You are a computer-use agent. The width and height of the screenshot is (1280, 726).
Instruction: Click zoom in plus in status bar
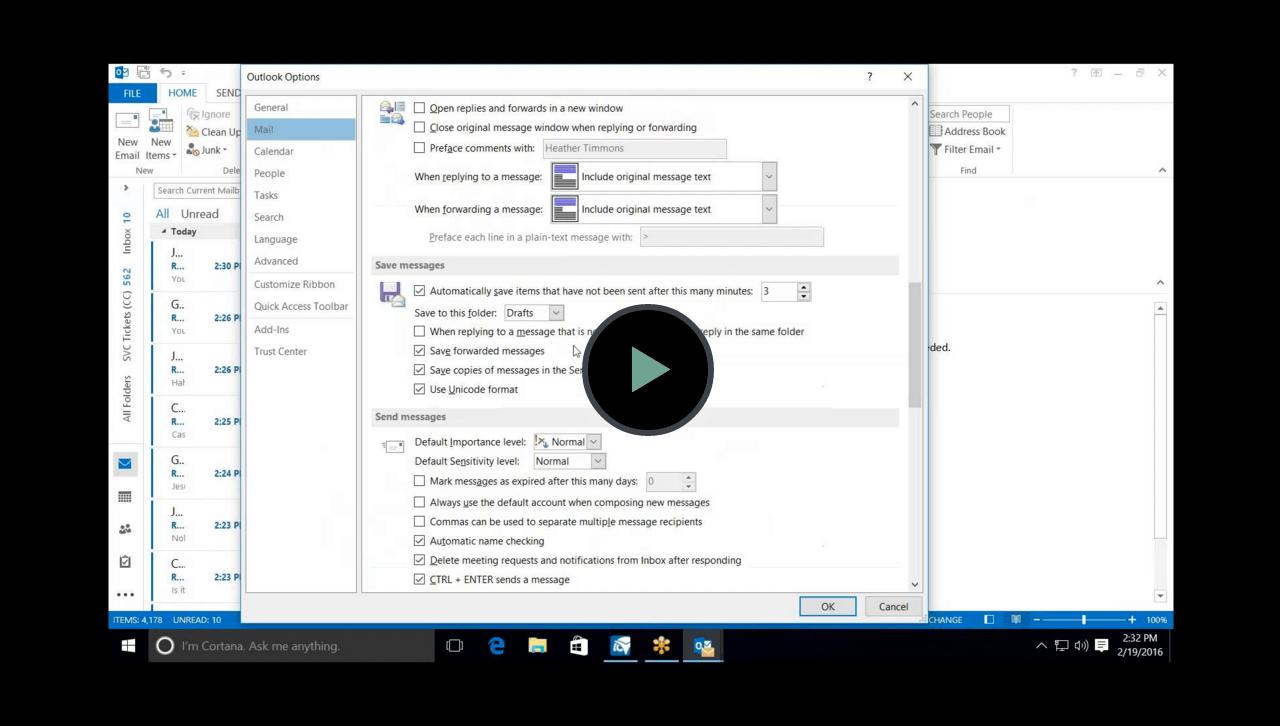(x=1132, y=620)
